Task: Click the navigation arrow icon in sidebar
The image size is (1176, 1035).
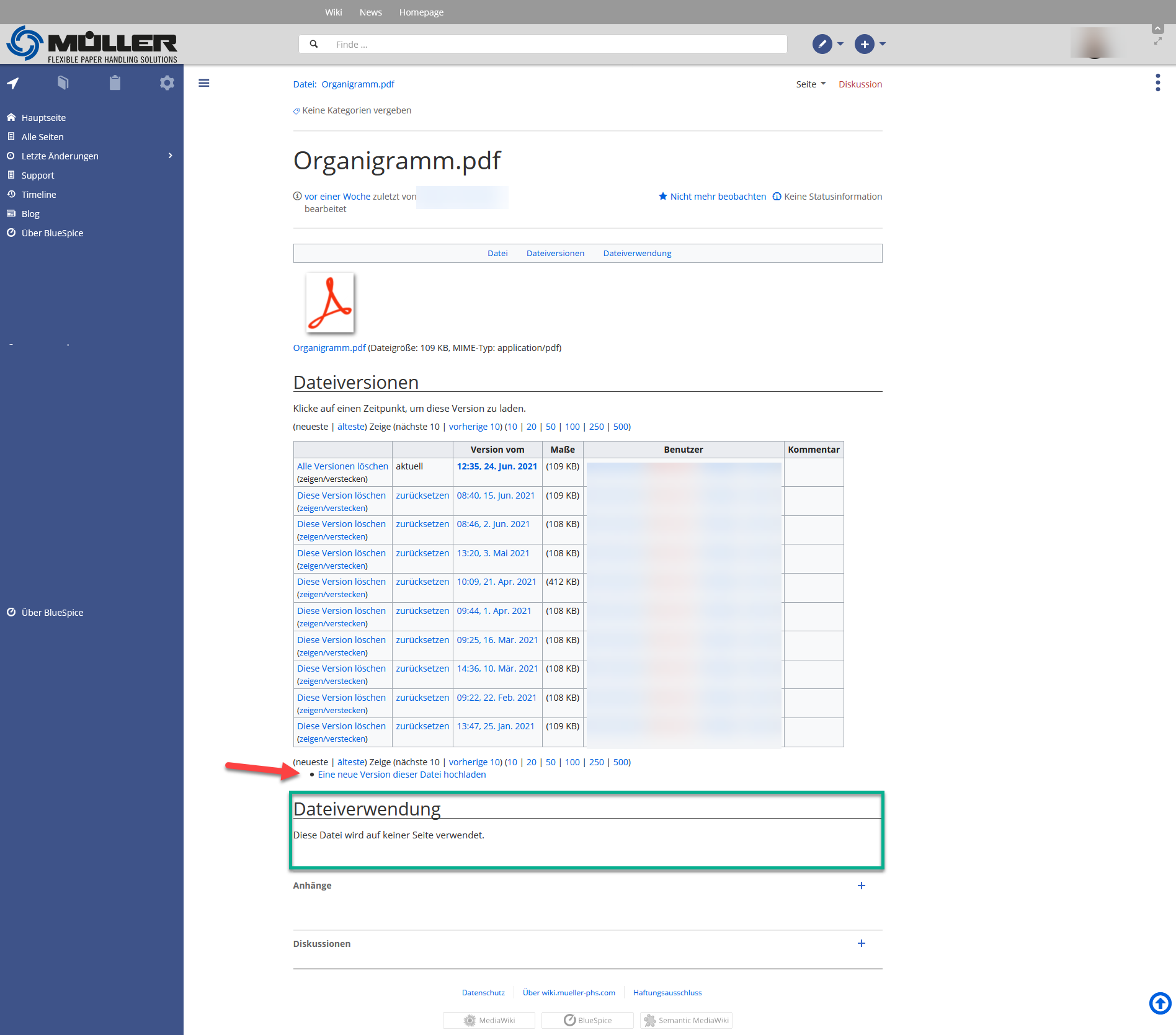Action: (x=13, y=83)
